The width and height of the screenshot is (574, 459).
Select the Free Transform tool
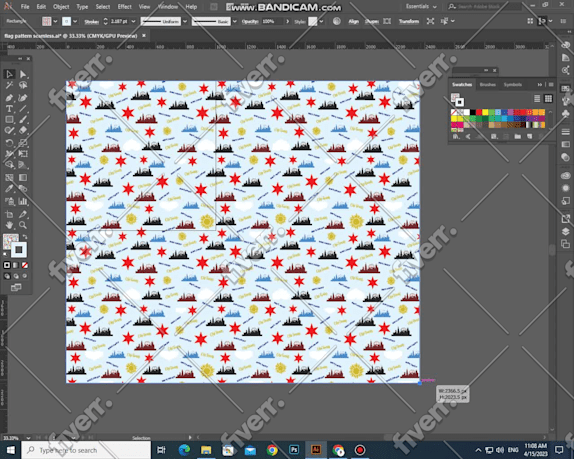(x=23, y=154)
